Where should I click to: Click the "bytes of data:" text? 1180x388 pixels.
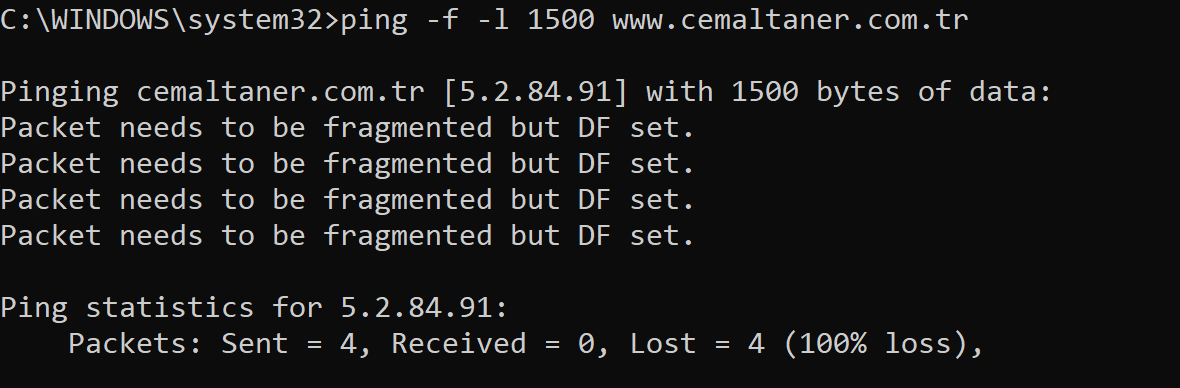[934, 92]
